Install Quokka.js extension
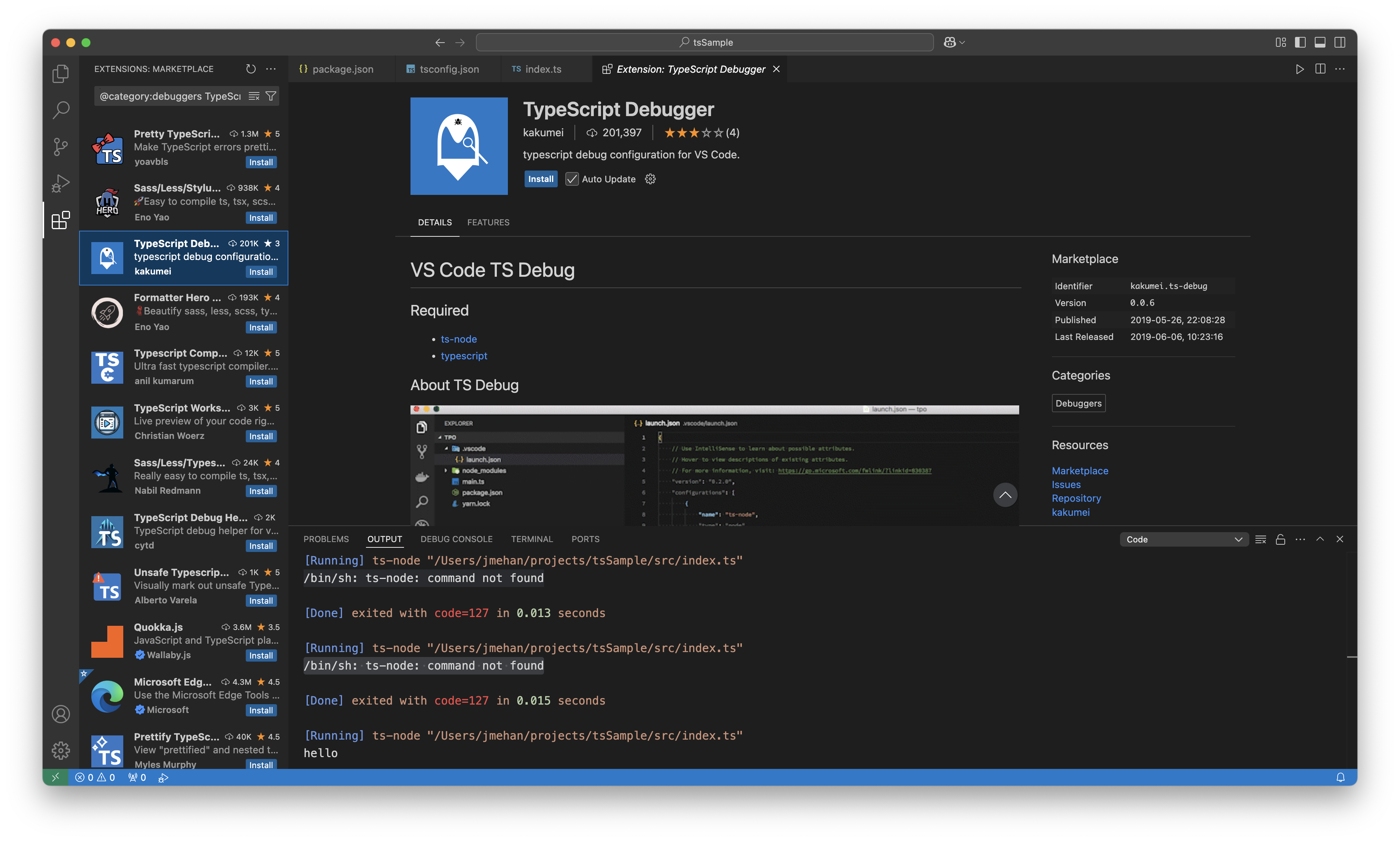 261,655
